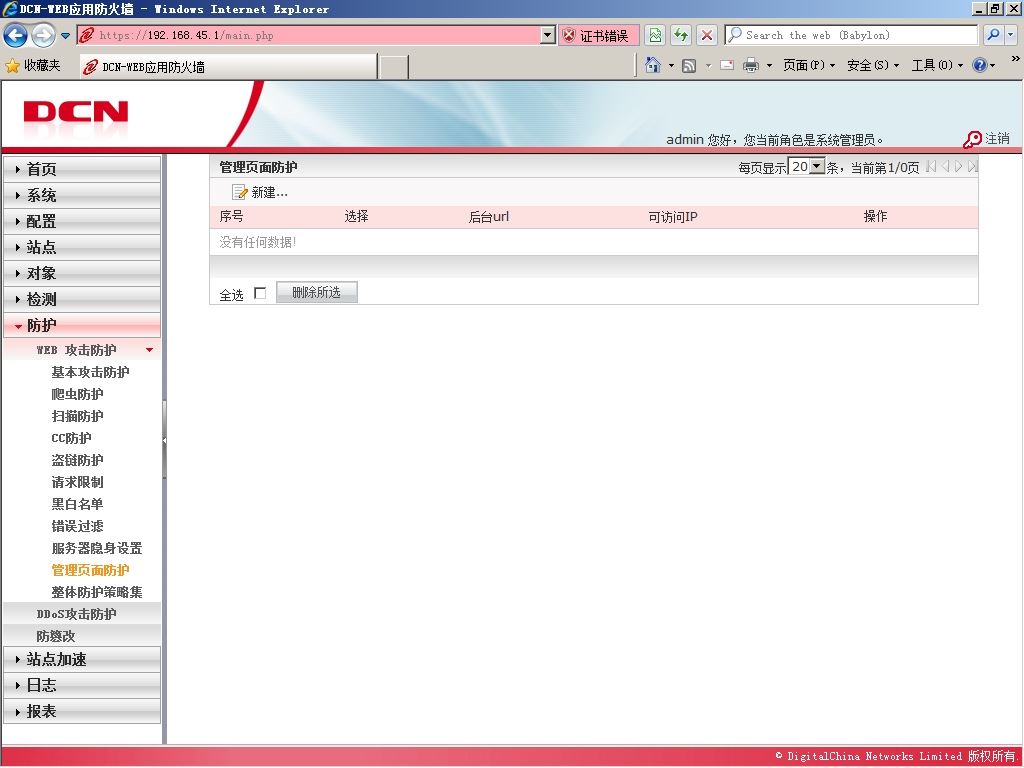Click the 新建... create button
The height and width of the screenshot is (768, 1024).
click(260, 193)
